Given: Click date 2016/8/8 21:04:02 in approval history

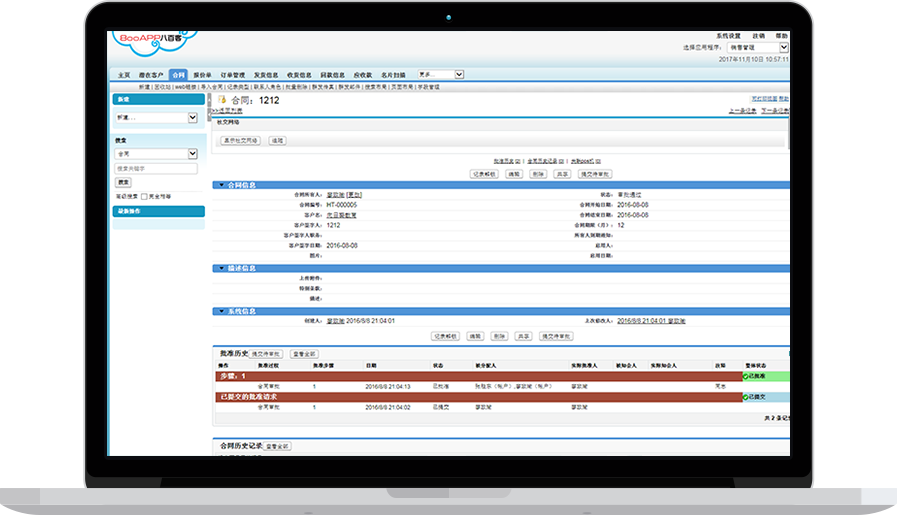Looking at the screenshot, I should (388, 407).
